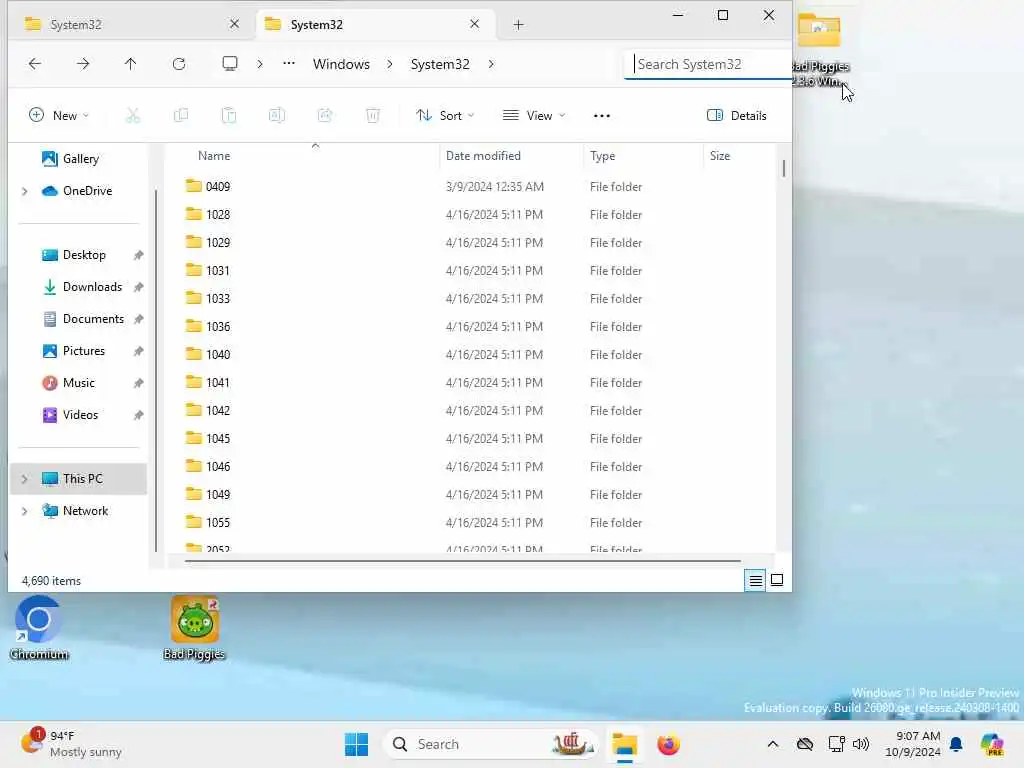Sort by the Name column header
Screen dimensions: 1024x768
click(214, 155)
